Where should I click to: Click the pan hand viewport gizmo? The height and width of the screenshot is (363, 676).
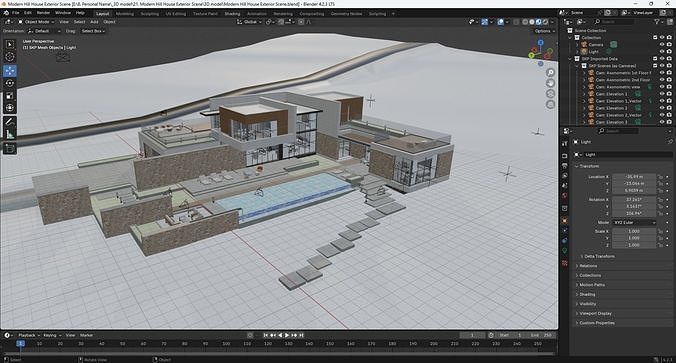(551, 83)
